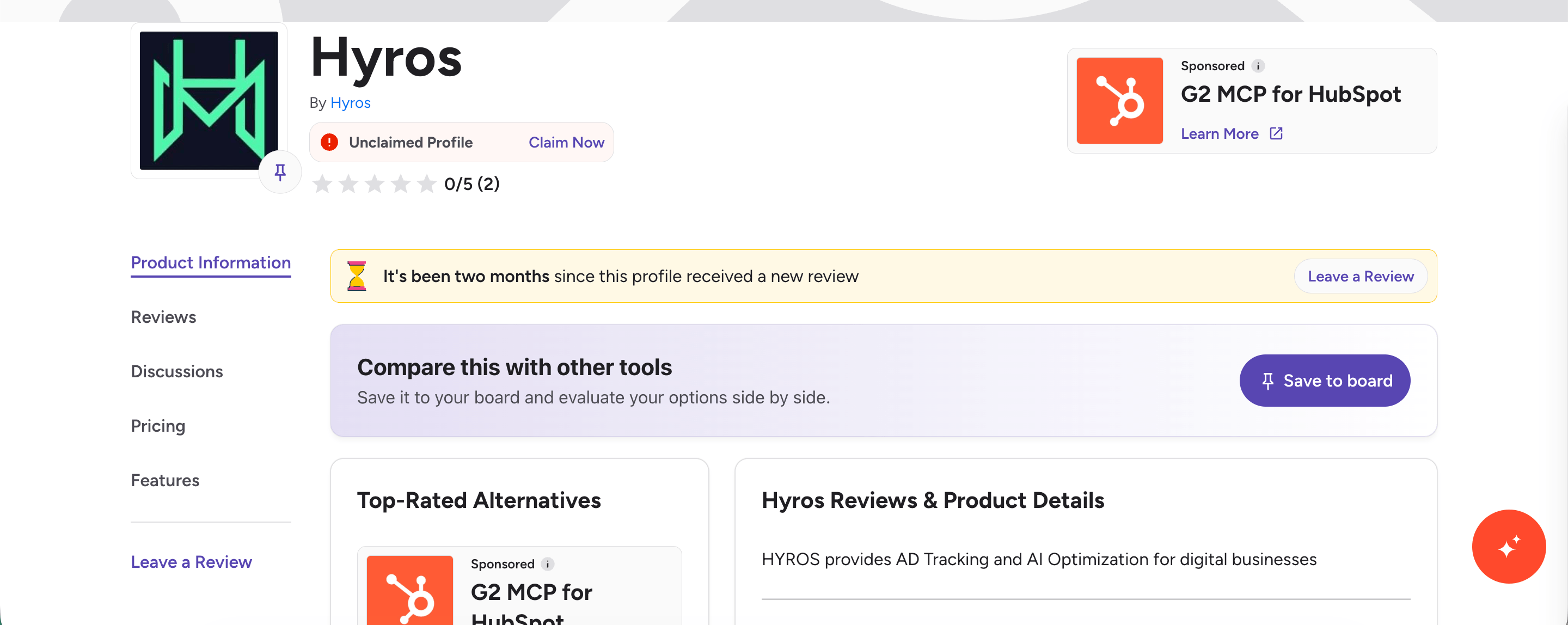1568x625 pixels.
Task: Open the top G2 MCP for HubSpot title
Action: 1290,94
